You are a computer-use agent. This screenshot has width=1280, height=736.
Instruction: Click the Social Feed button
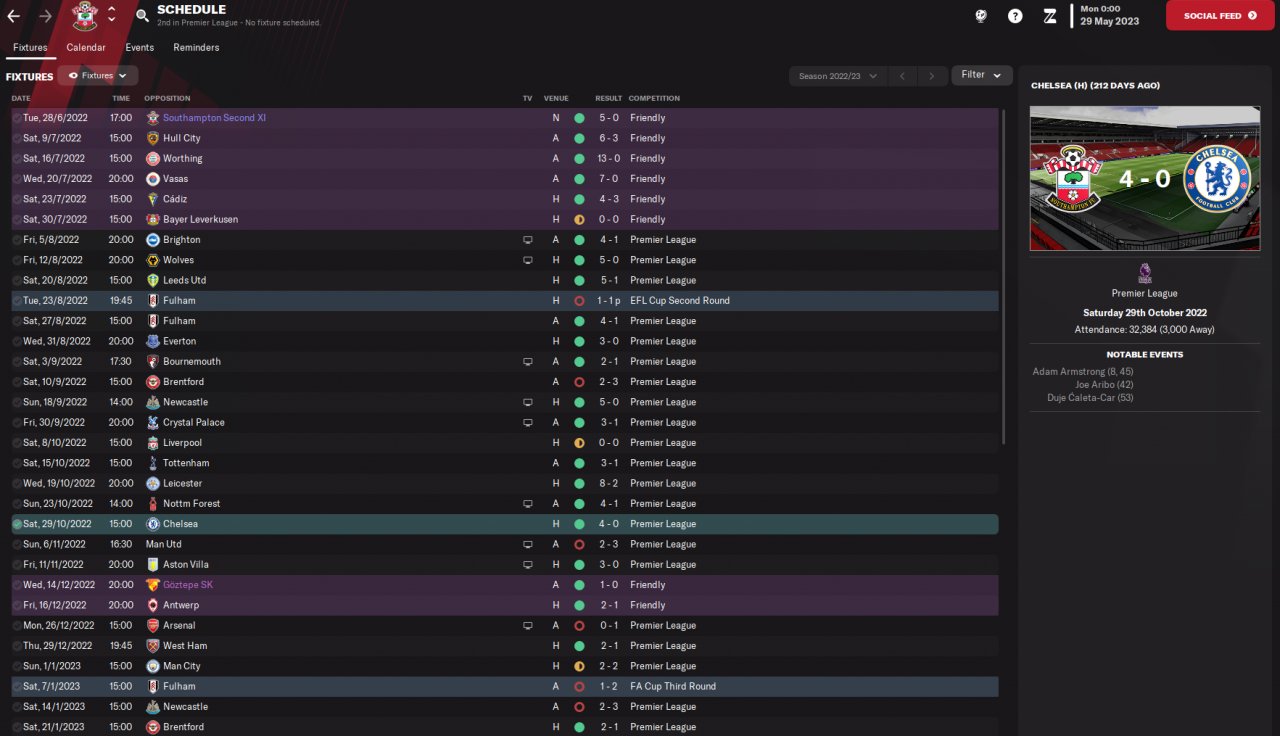(1219, 16)
